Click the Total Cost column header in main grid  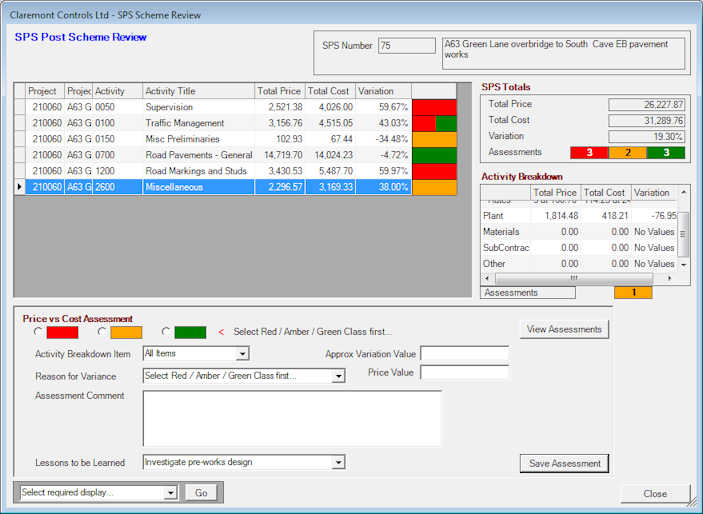(x=330, y=91)
